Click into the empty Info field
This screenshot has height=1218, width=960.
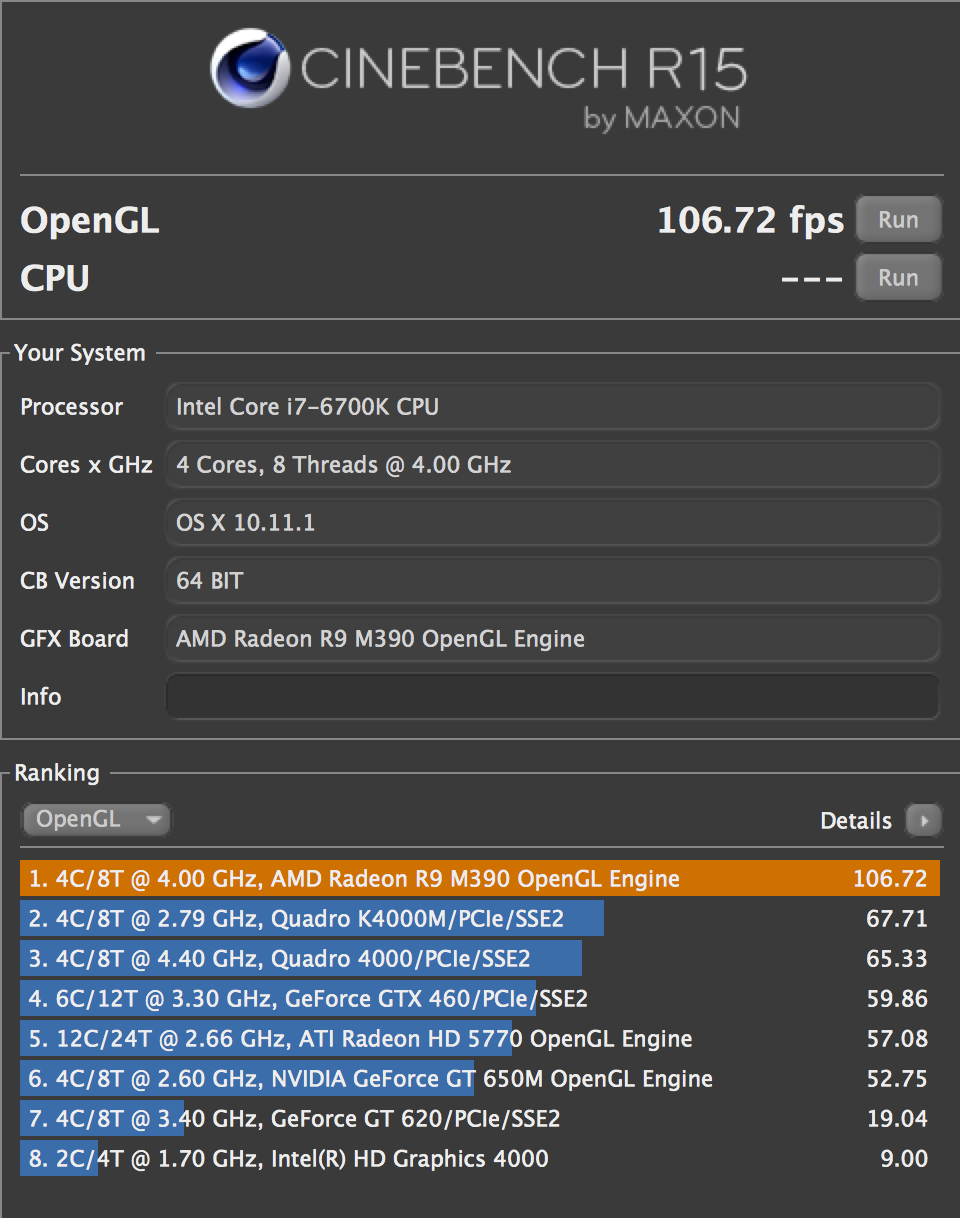point(551,696)
